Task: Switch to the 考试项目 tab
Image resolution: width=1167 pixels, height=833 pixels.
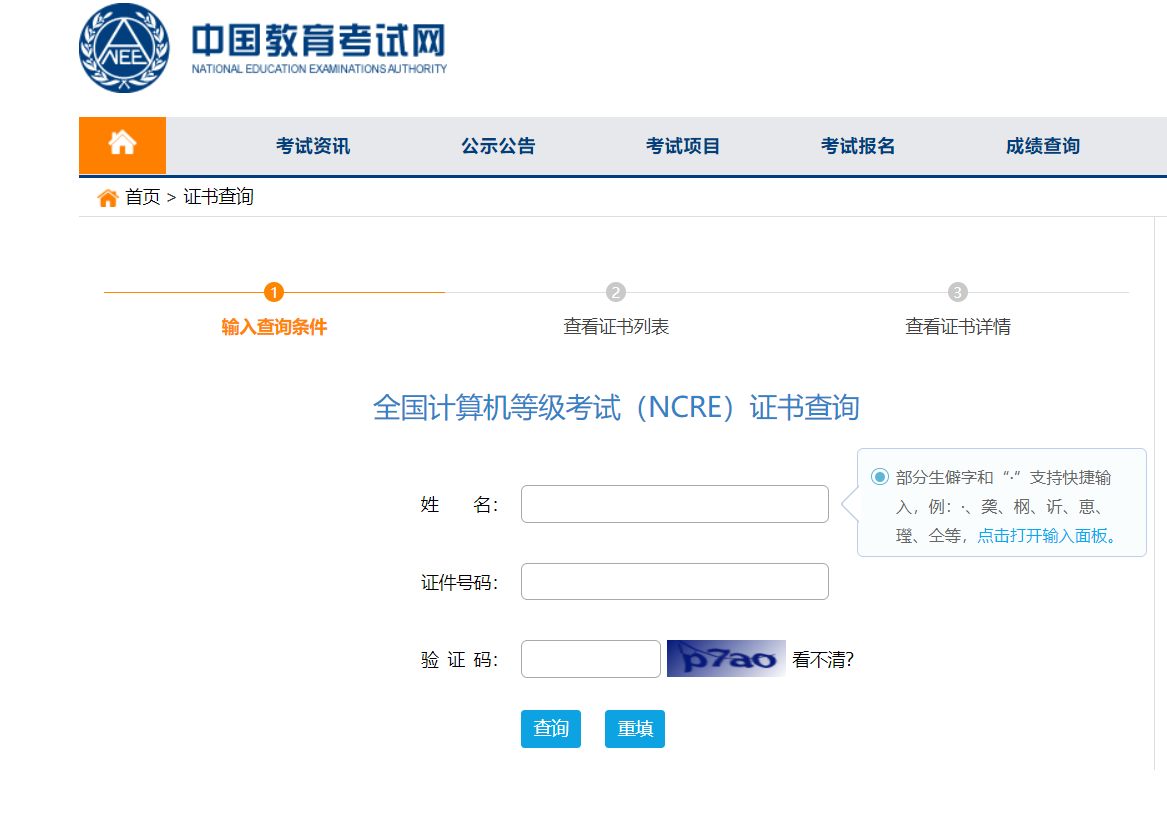Action: [x=682, y=145]
